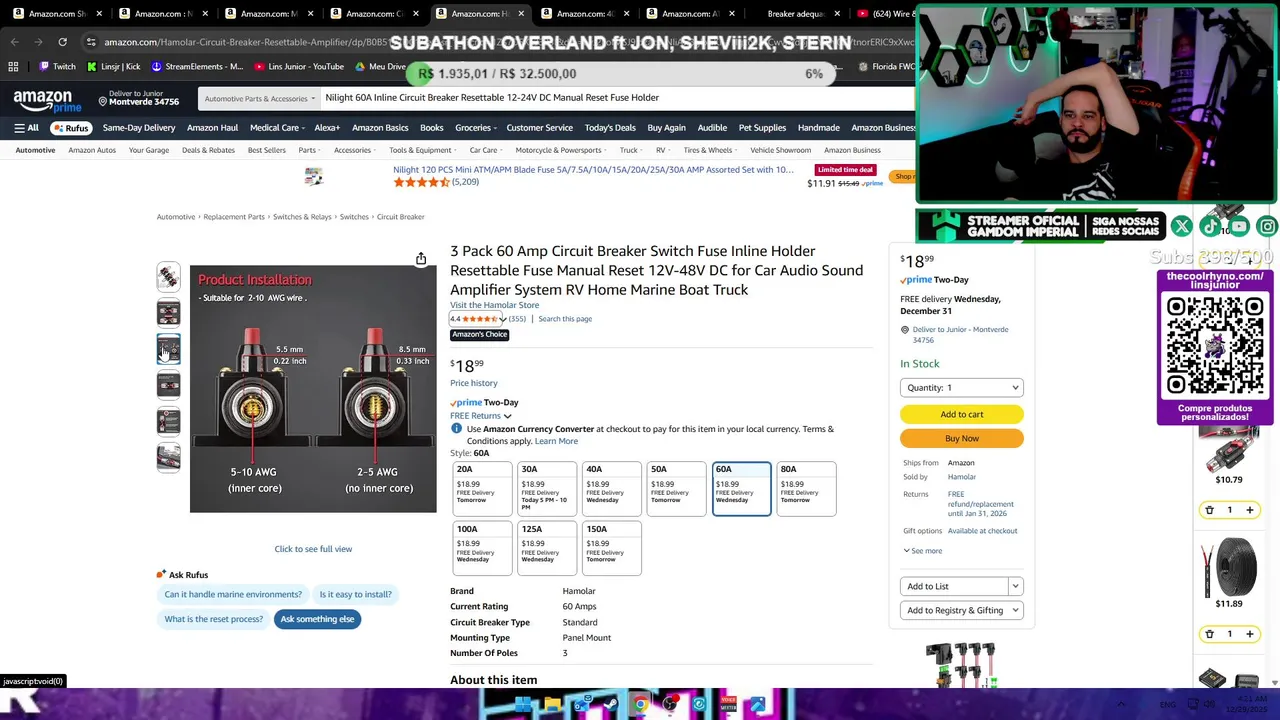Click the share icon above product image
Image resolution: width=1280 pixels, height=720 pixels.
pyautogui.click(x=421, y=259)
